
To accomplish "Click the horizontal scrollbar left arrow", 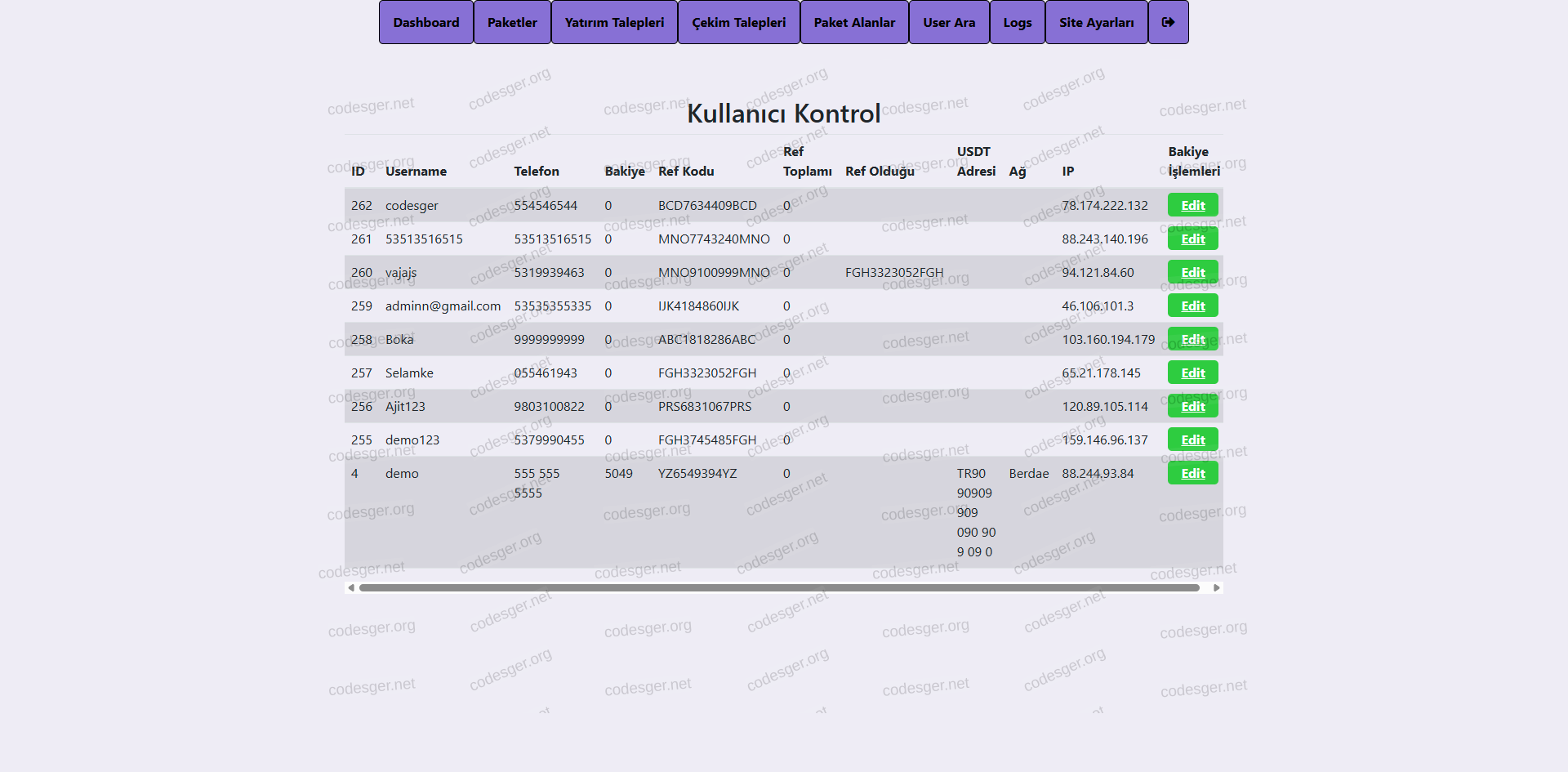I will pos(351,587).
